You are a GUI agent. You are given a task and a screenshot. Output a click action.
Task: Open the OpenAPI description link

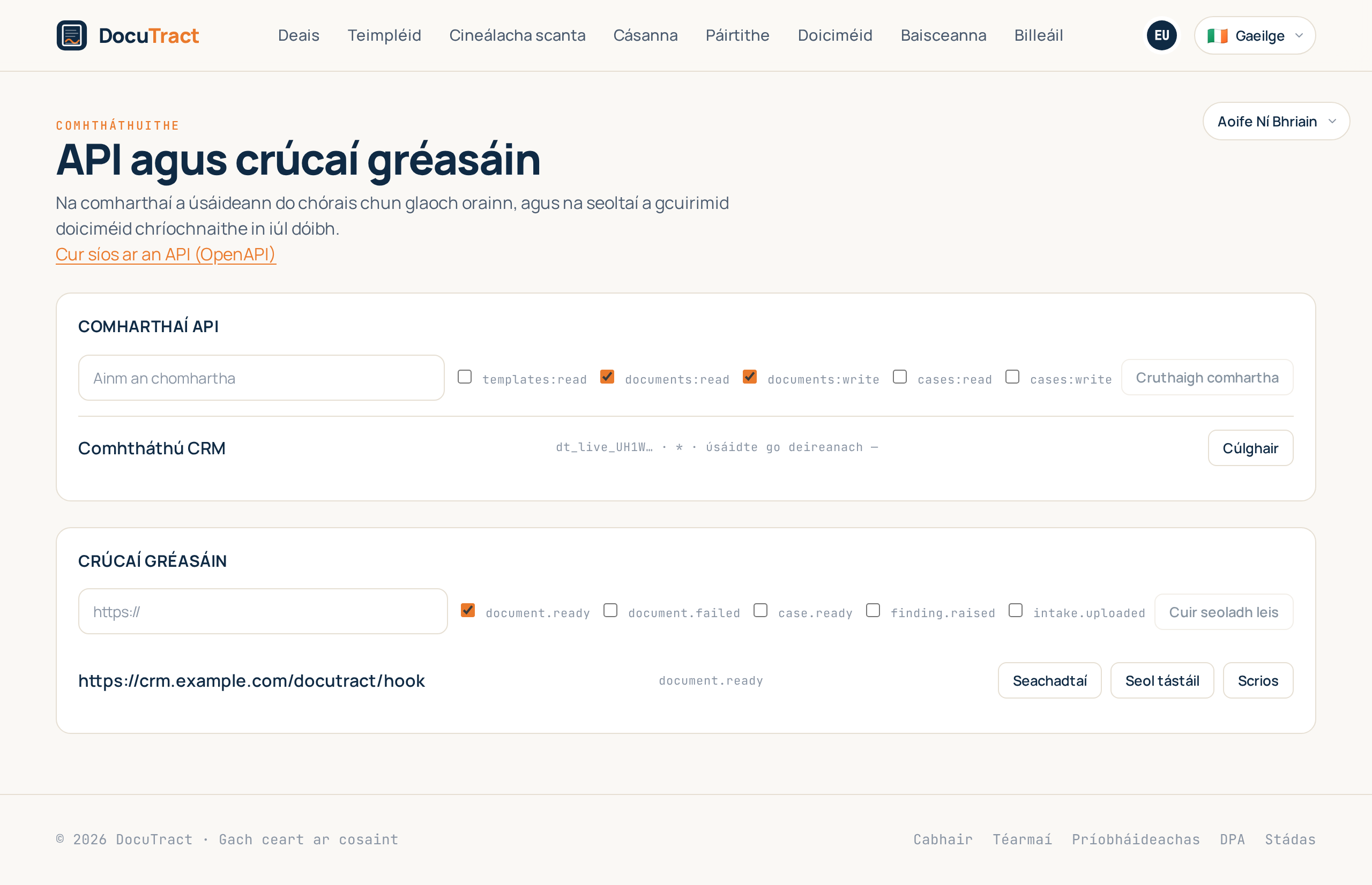tap(166, 254)
